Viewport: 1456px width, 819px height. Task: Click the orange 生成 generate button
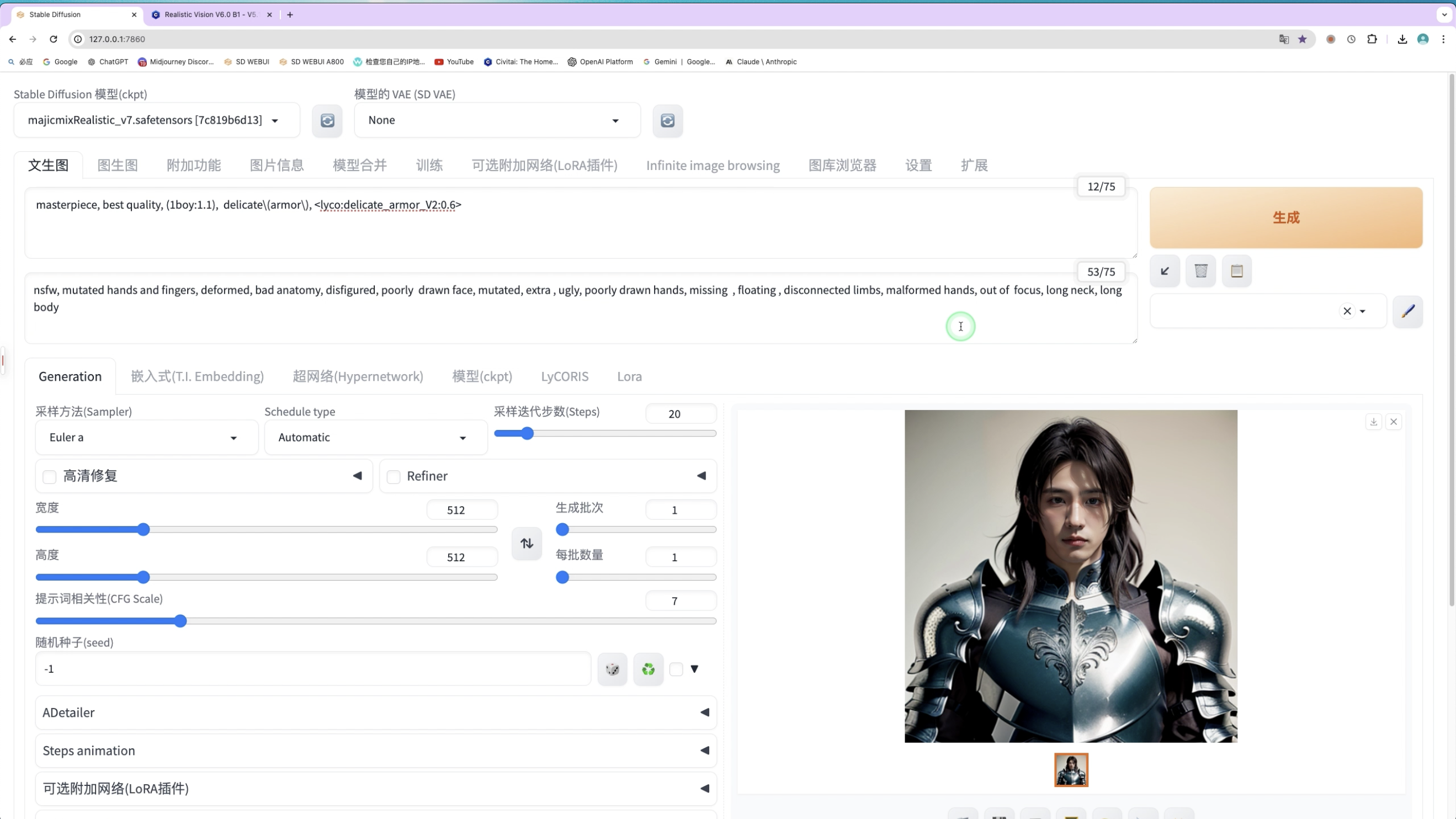pos(1287,217)
